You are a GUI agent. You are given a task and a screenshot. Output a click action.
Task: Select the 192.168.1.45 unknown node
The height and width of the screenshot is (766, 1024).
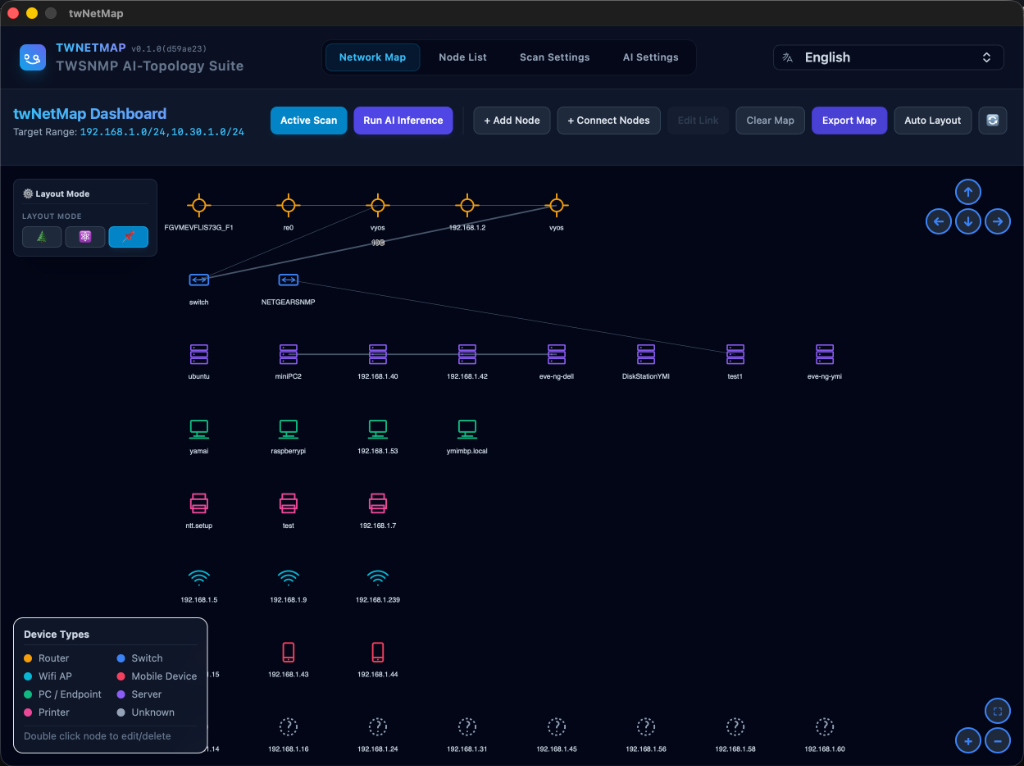tap(556, 727)
